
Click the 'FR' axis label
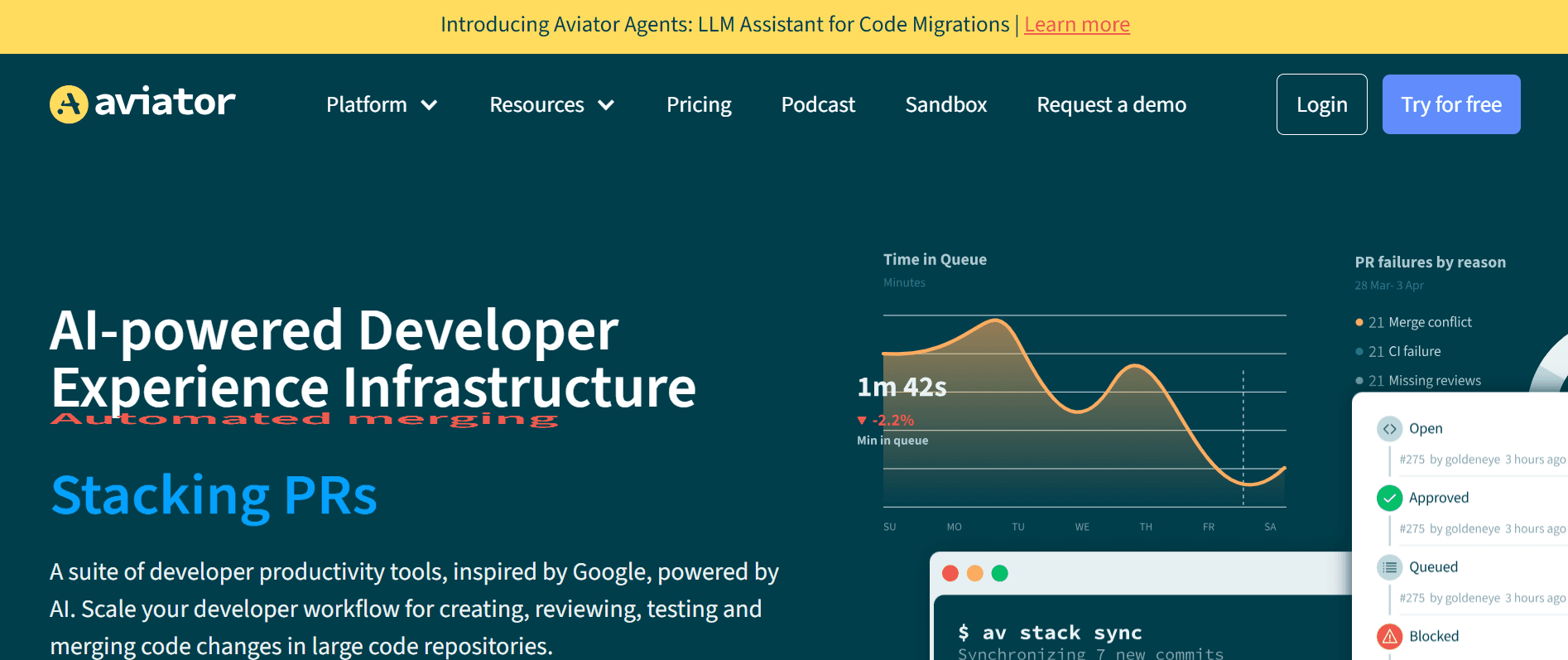(1209, 527)
